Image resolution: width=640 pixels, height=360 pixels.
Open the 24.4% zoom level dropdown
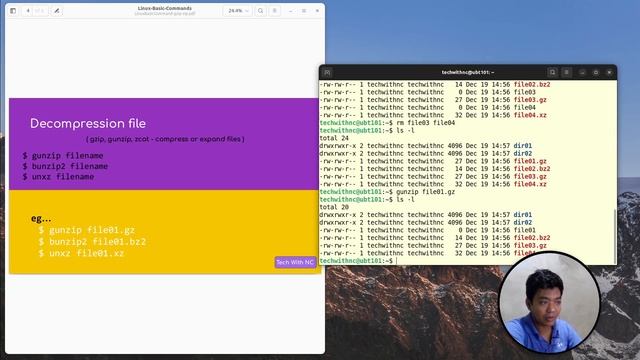[x=238, y=11]
